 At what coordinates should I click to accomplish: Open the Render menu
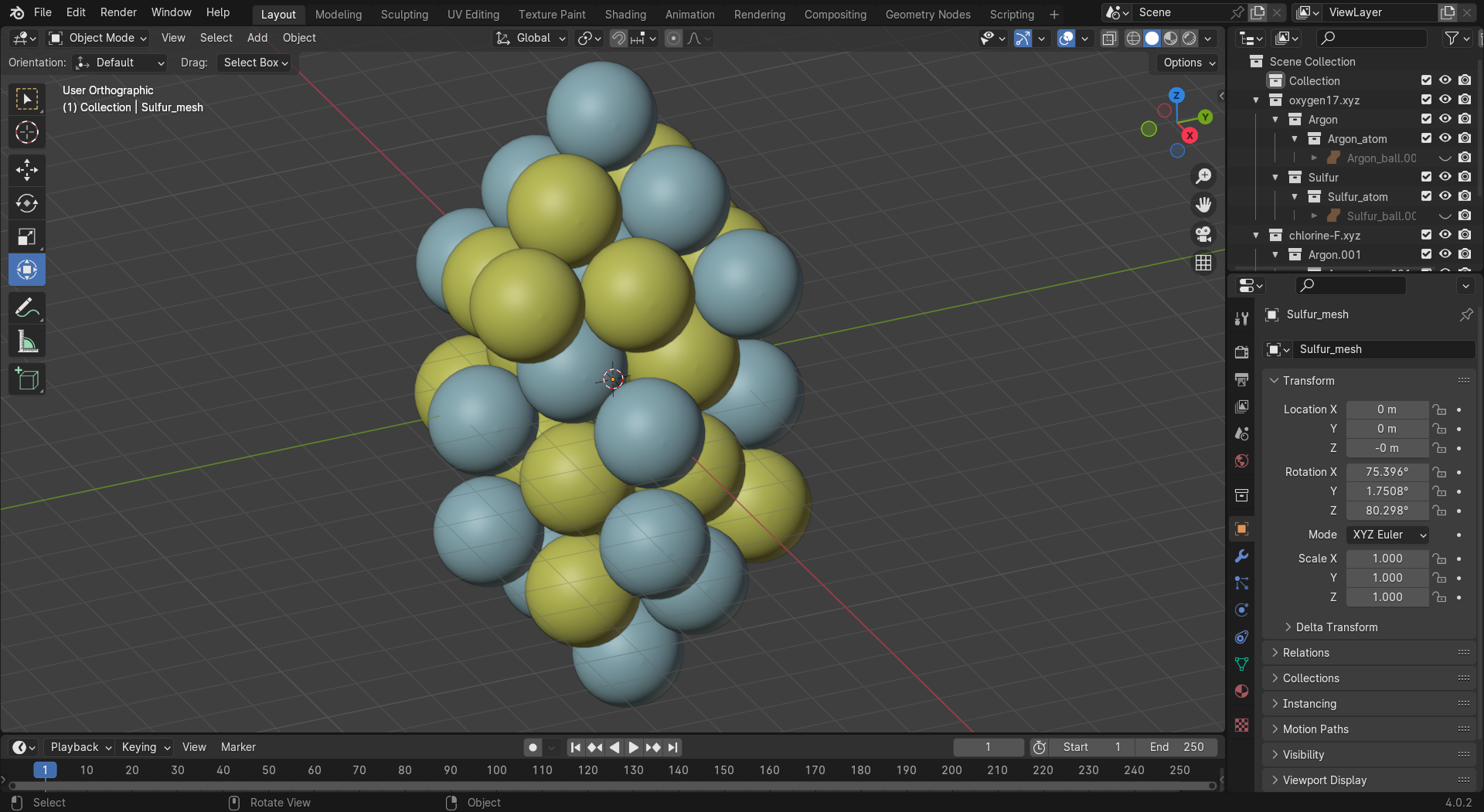tap(118, 12)
